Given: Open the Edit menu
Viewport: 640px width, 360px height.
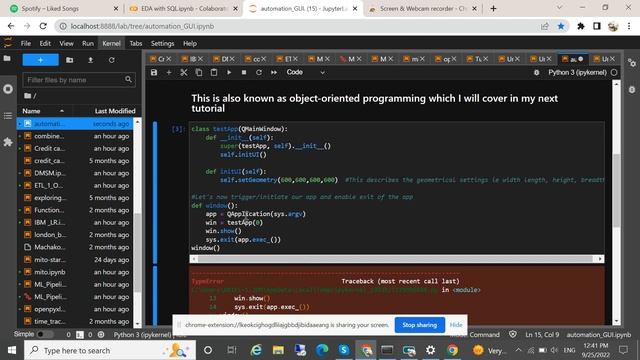Looking at the screenshot, I should point(45,43).
